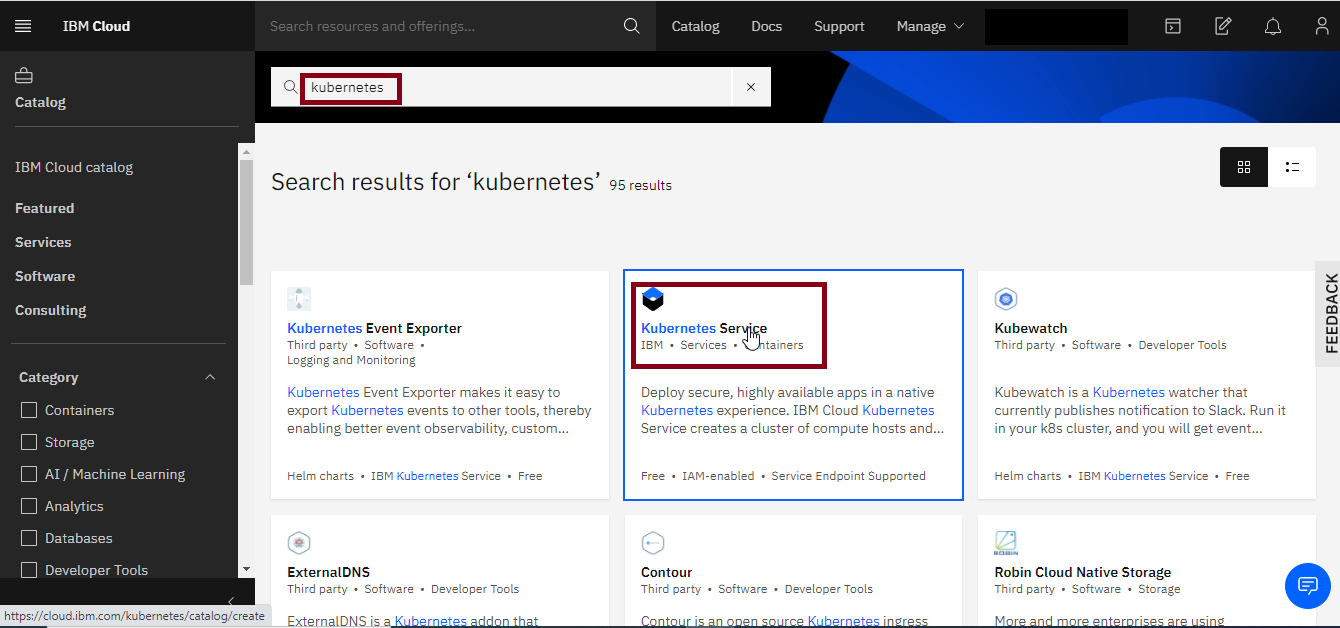Collapse the catalog sidebar panel
1340x628 pixels.
(x=231, y=601)
